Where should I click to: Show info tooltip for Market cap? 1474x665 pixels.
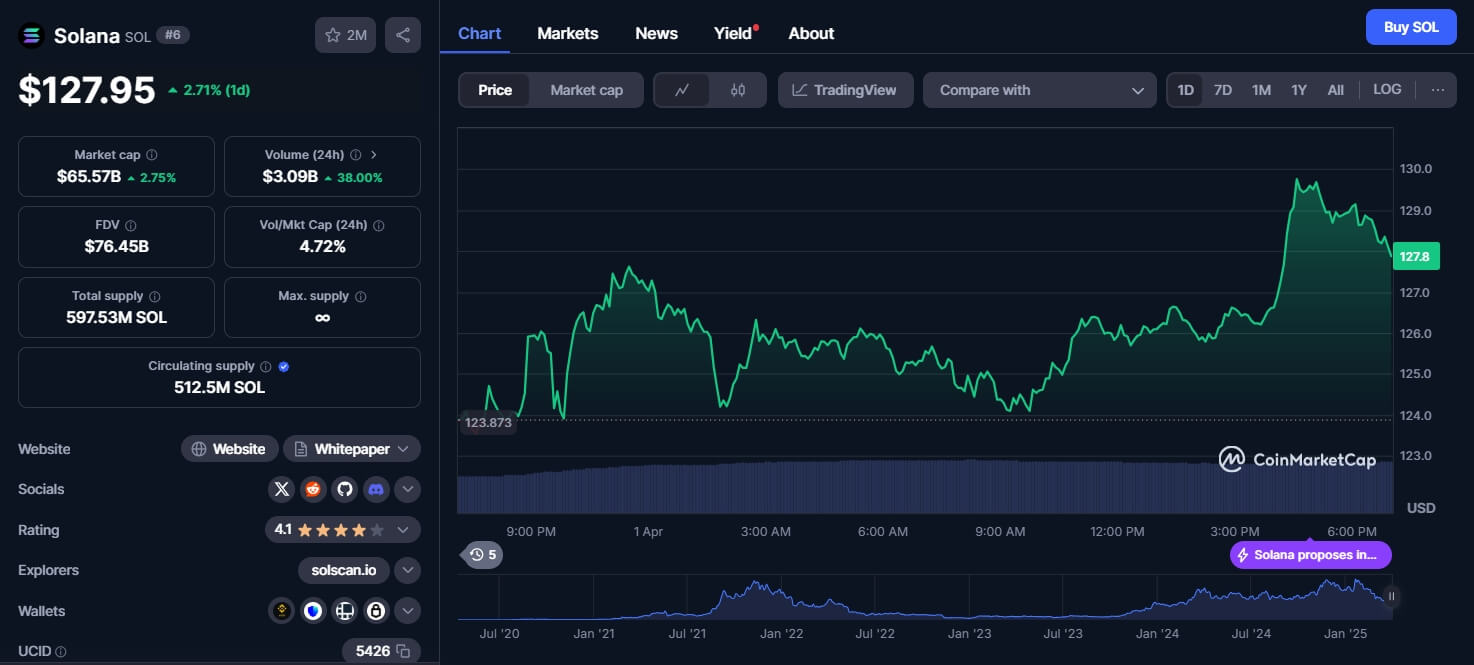pyautogui.click(x=152, y=155)
